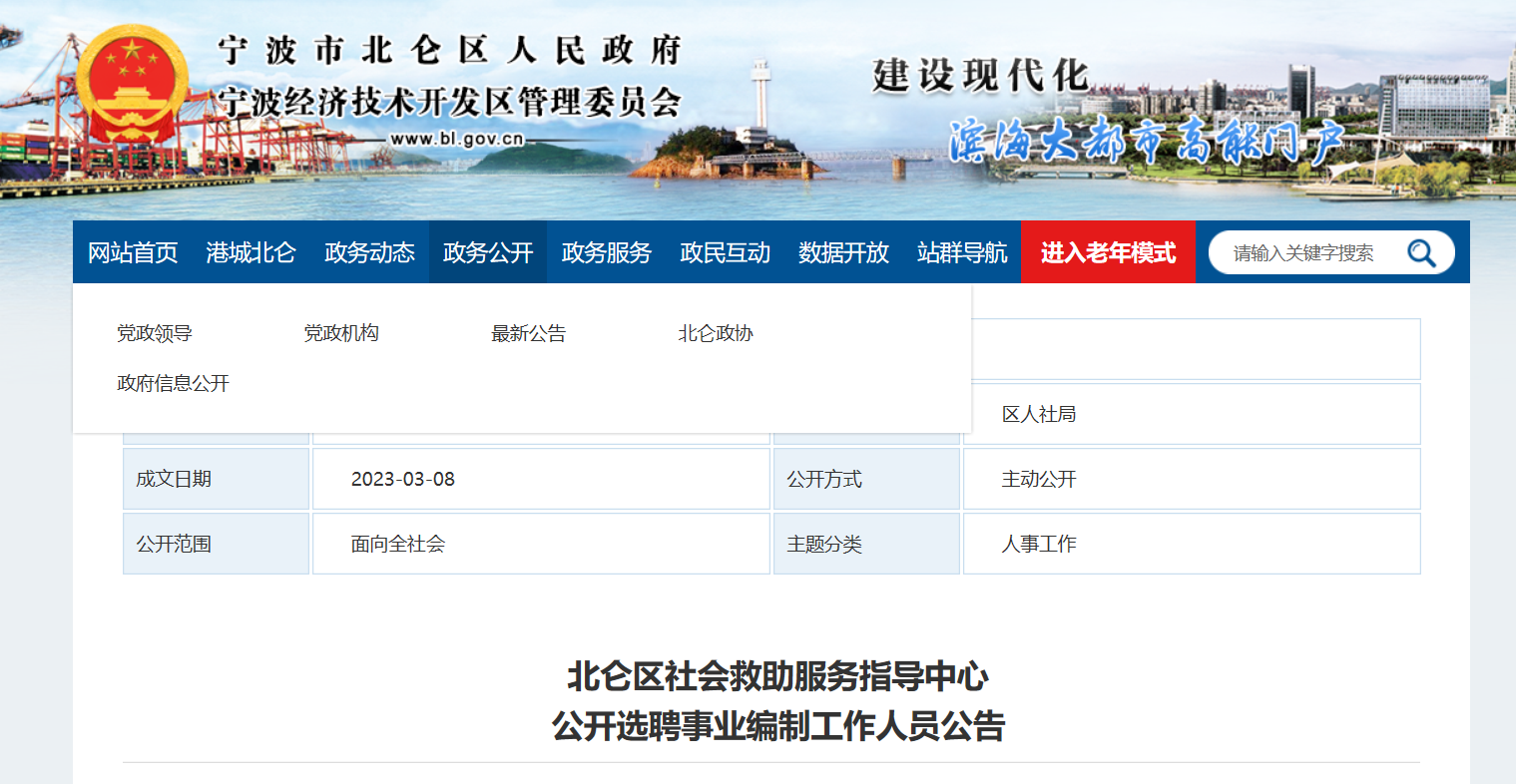Expand the 政务公开 dropdown menu
1516x784 pixels.
coord(488,252)
